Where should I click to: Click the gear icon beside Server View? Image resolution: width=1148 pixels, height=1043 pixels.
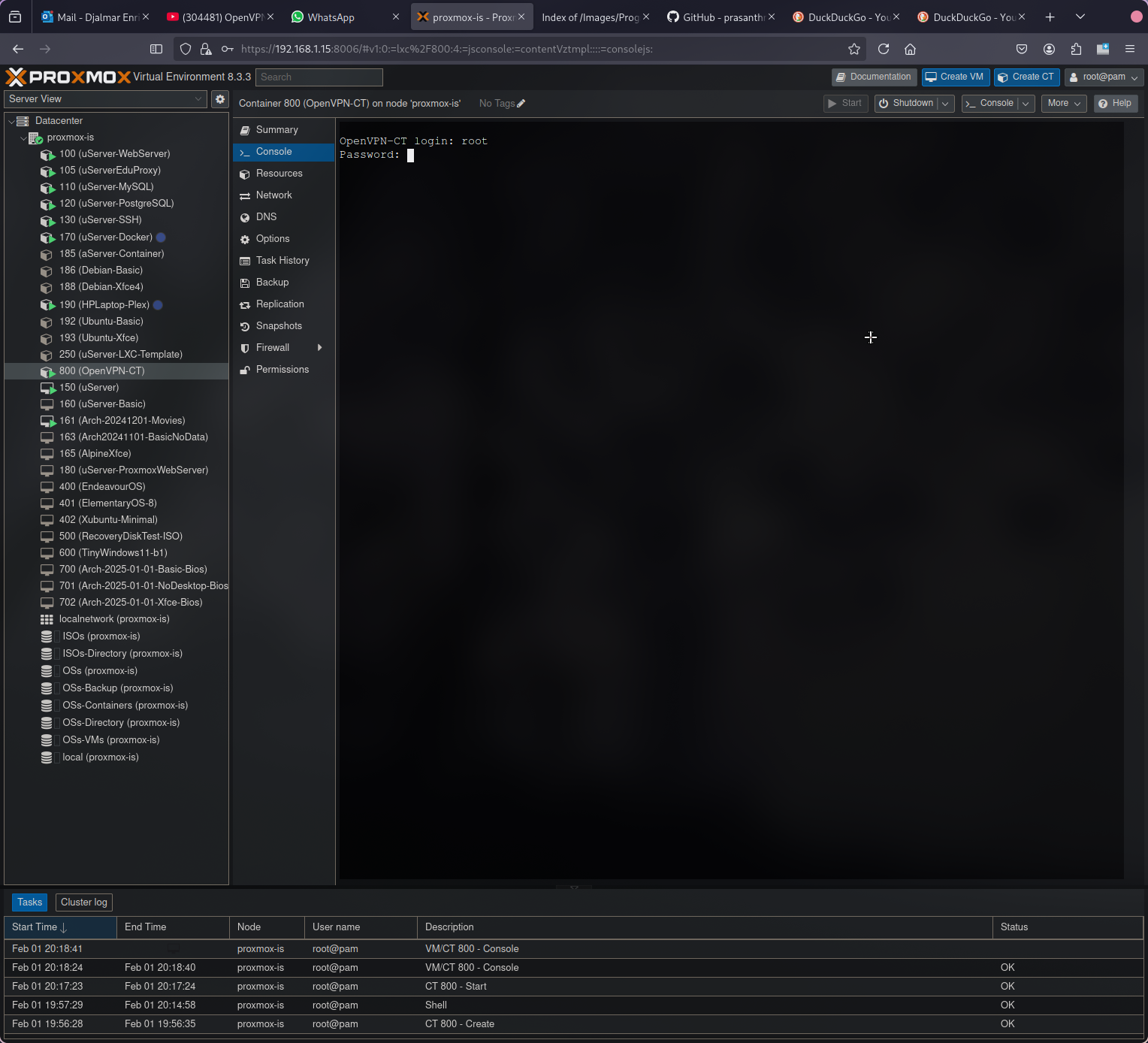tap(220, 99)
